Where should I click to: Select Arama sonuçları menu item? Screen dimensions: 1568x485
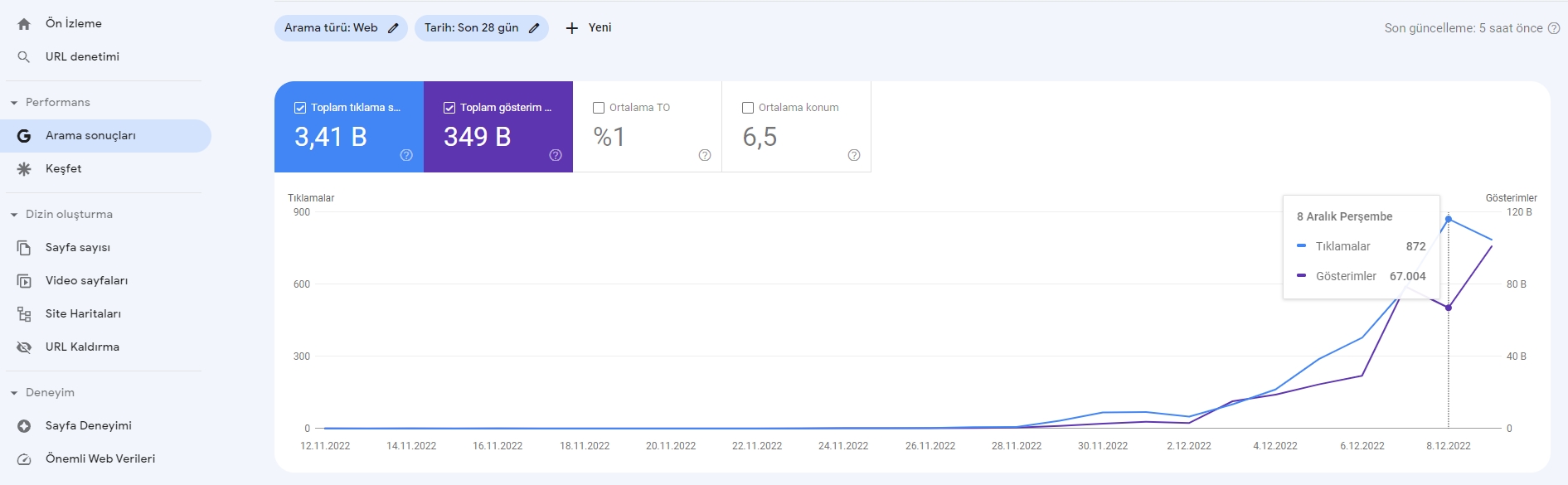pyautogui.click(x=105, y=136)
